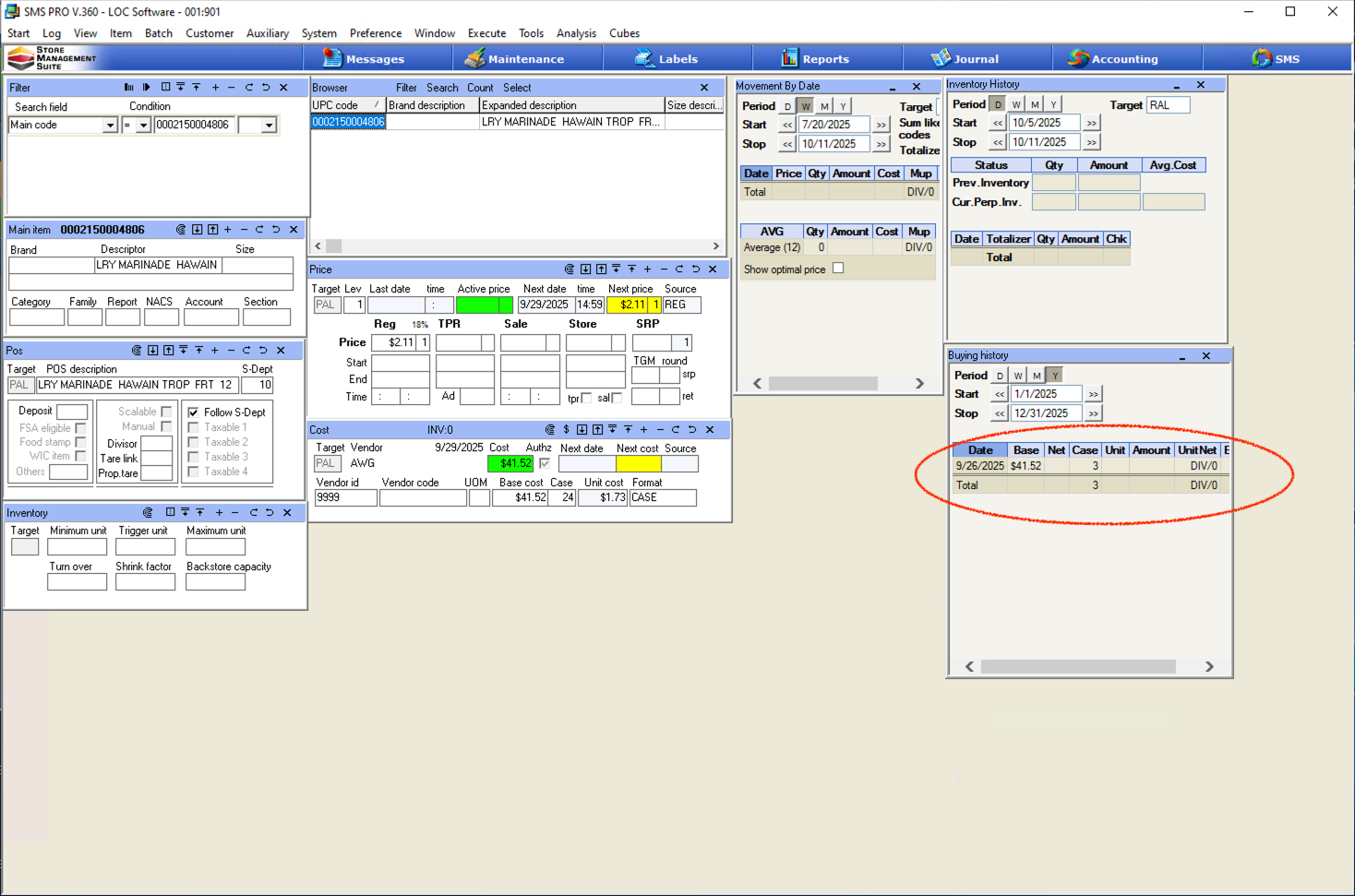The height and width of the screenshot is (896, 1355).
Task: Select daily D period in Inventory History
Action: [x=998, y=104]
